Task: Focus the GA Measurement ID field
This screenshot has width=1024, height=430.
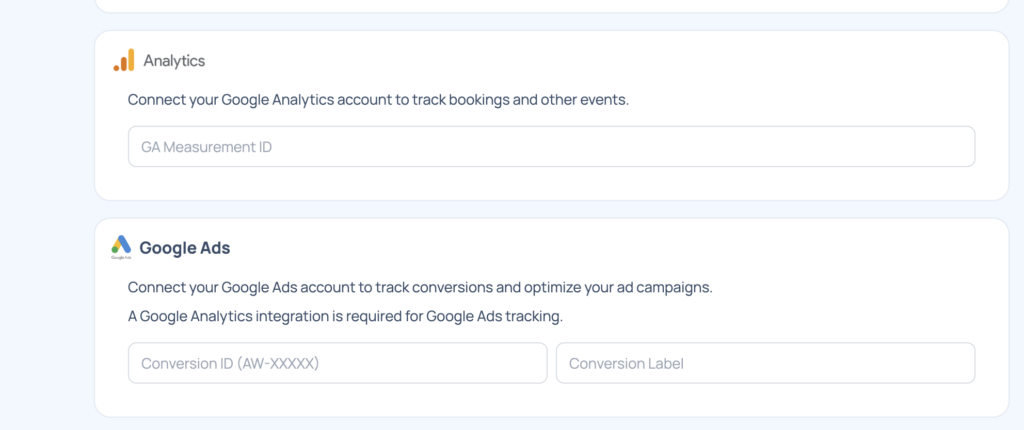Action: point(551,147)
